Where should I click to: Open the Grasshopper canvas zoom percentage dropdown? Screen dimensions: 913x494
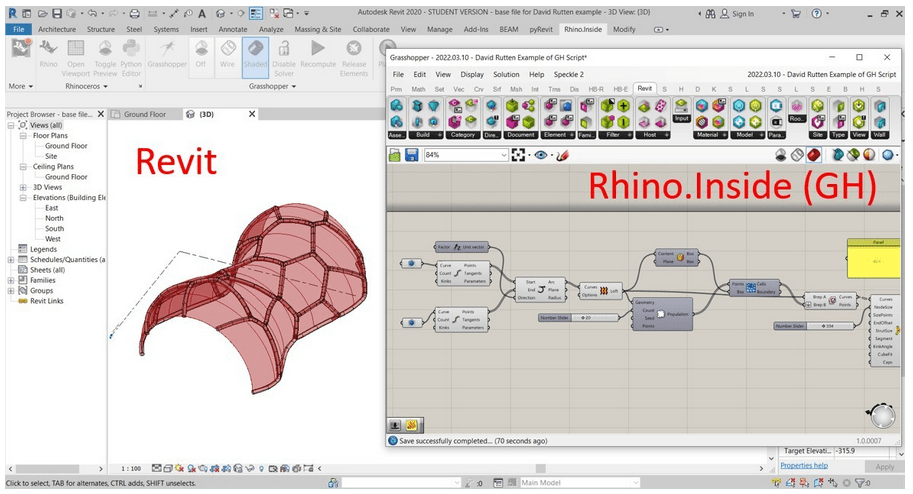[x=503, y=155]
